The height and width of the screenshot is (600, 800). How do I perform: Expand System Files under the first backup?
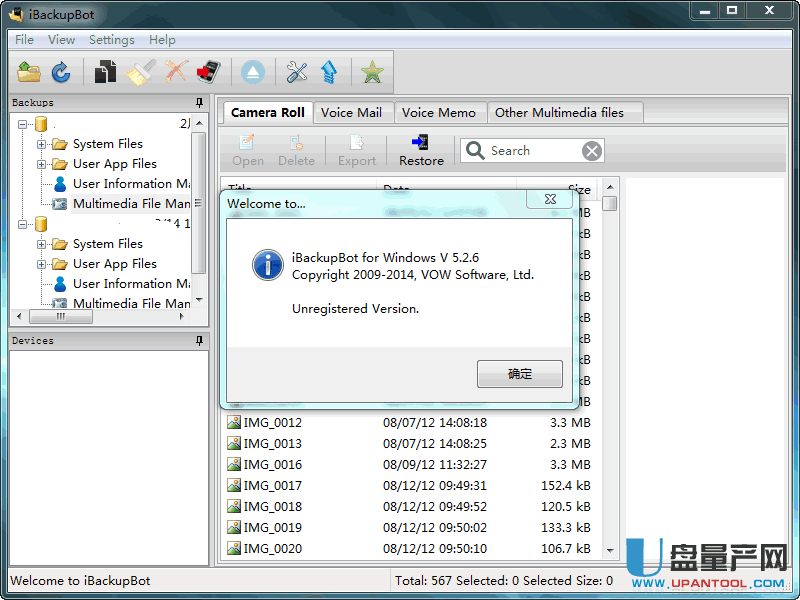pos(42,144)
